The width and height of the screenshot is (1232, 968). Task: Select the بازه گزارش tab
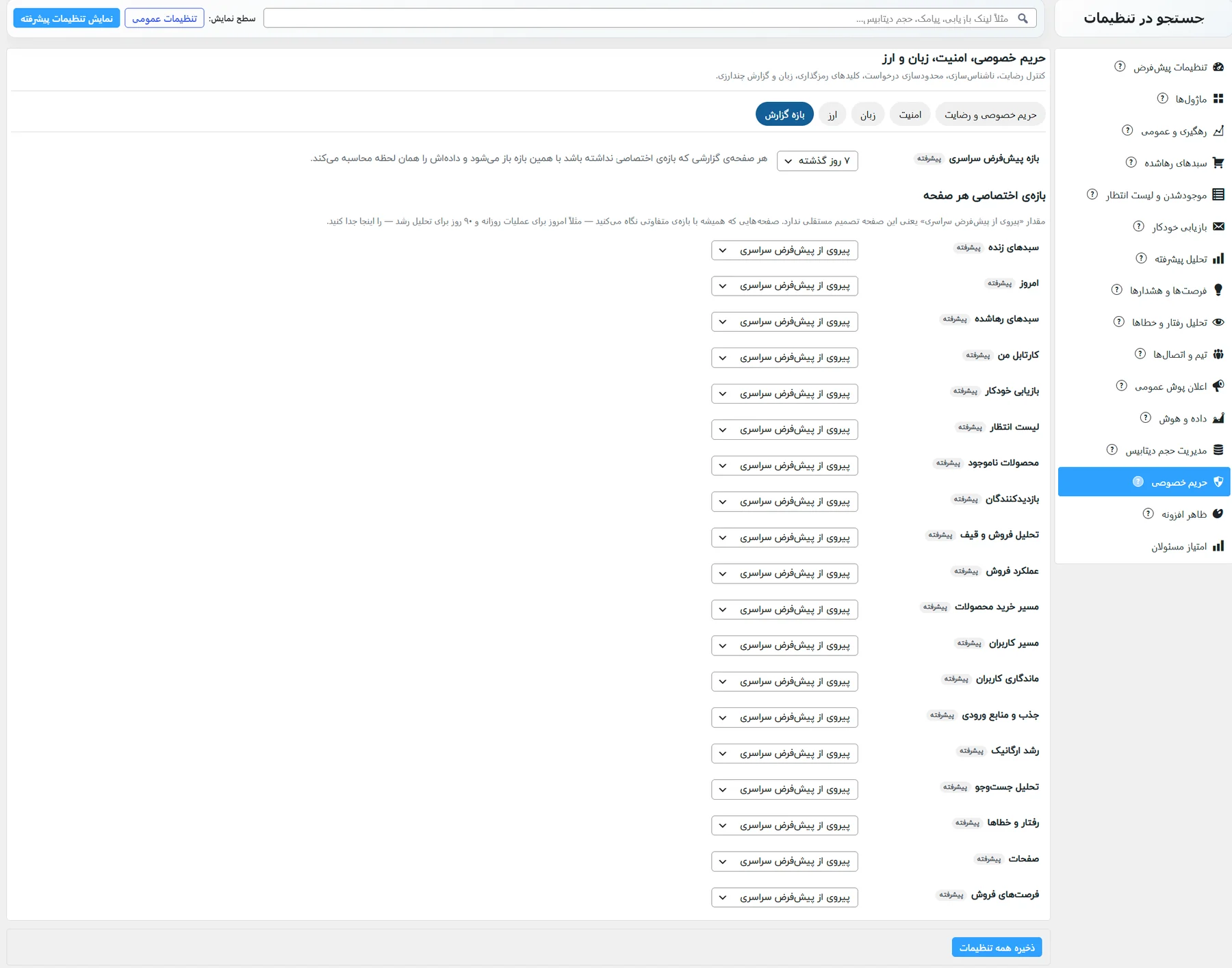point(784,114)
